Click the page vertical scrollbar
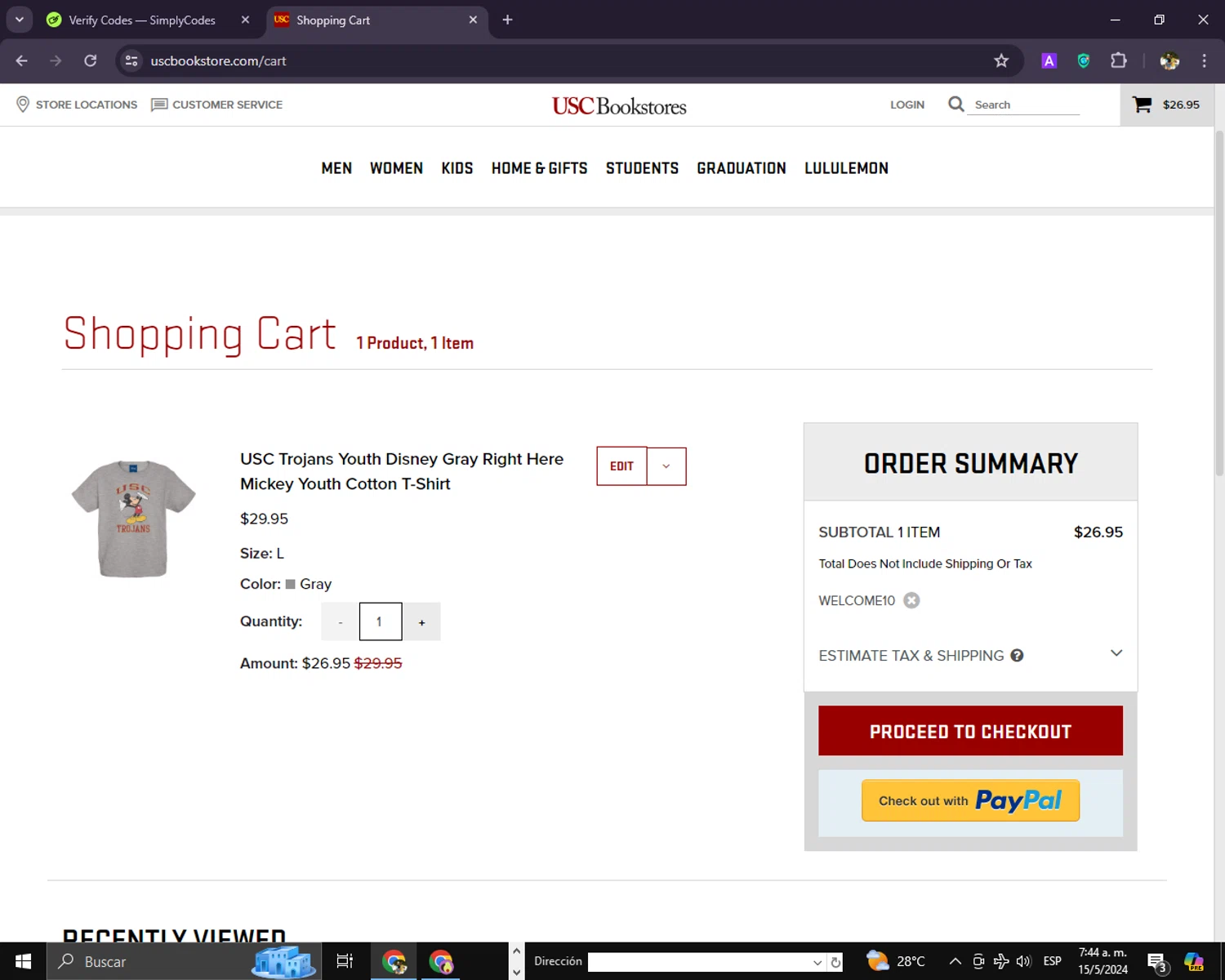1225x980 pixels. [1219, 302]
